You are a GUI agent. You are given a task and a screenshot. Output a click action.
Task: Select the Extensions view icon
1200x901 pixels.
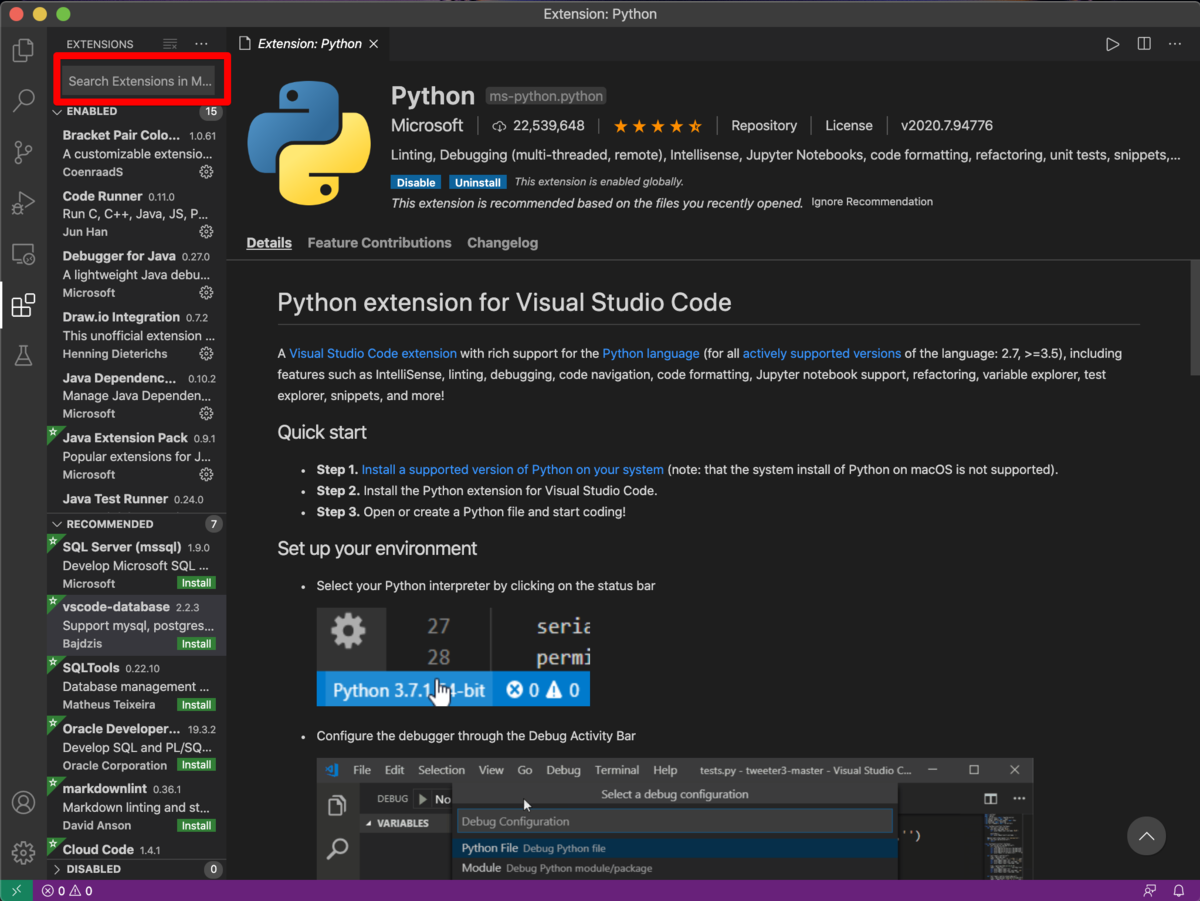click(23, 305)
